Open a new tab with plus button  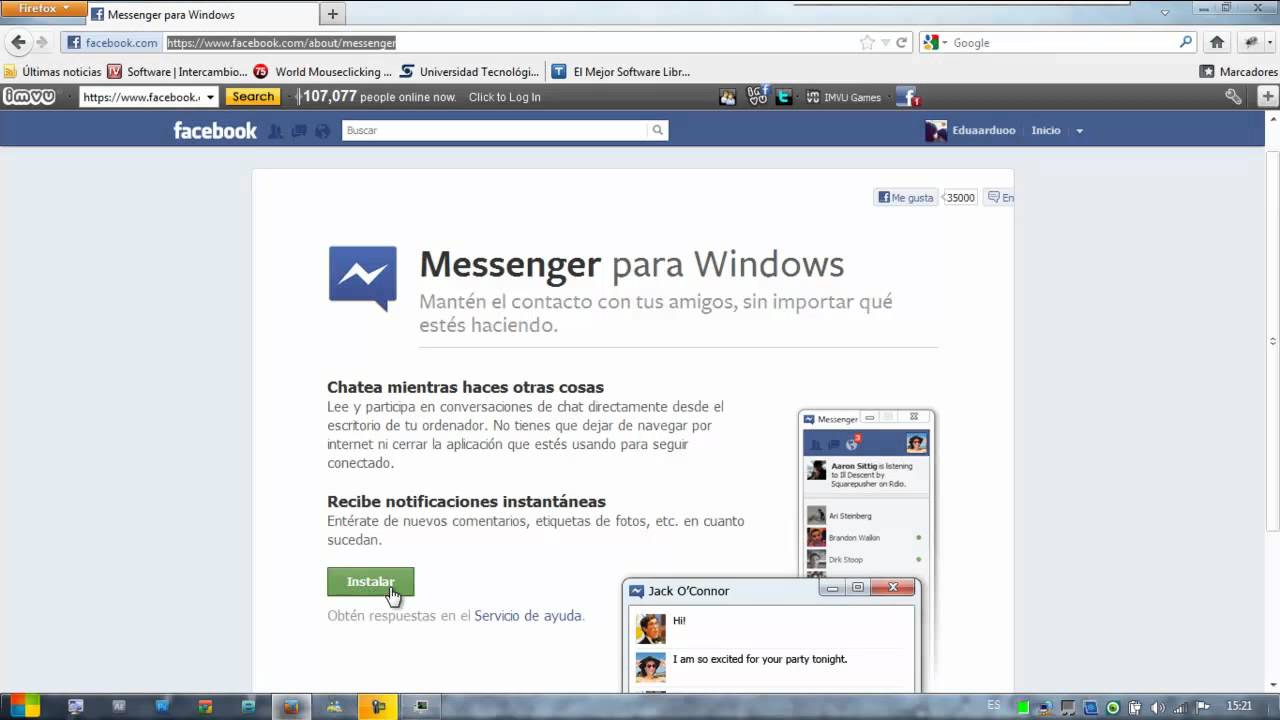coord(333,14)
